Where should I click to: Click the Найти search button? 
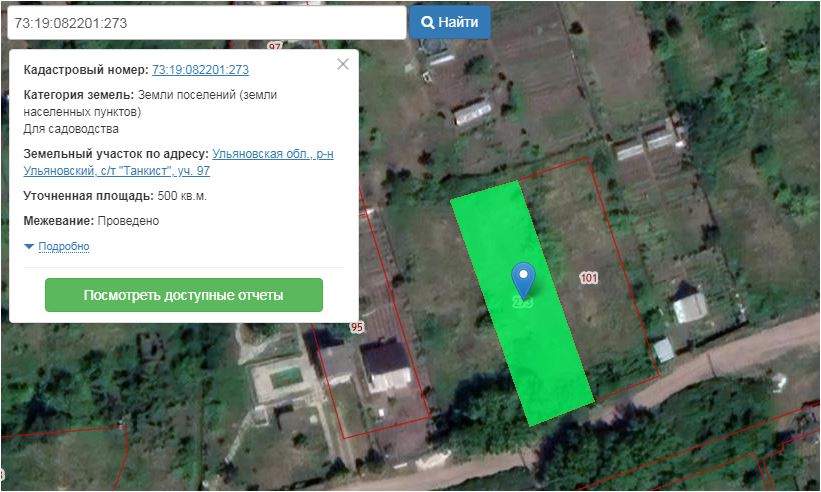pyautogui.click(x=449, y=22)
